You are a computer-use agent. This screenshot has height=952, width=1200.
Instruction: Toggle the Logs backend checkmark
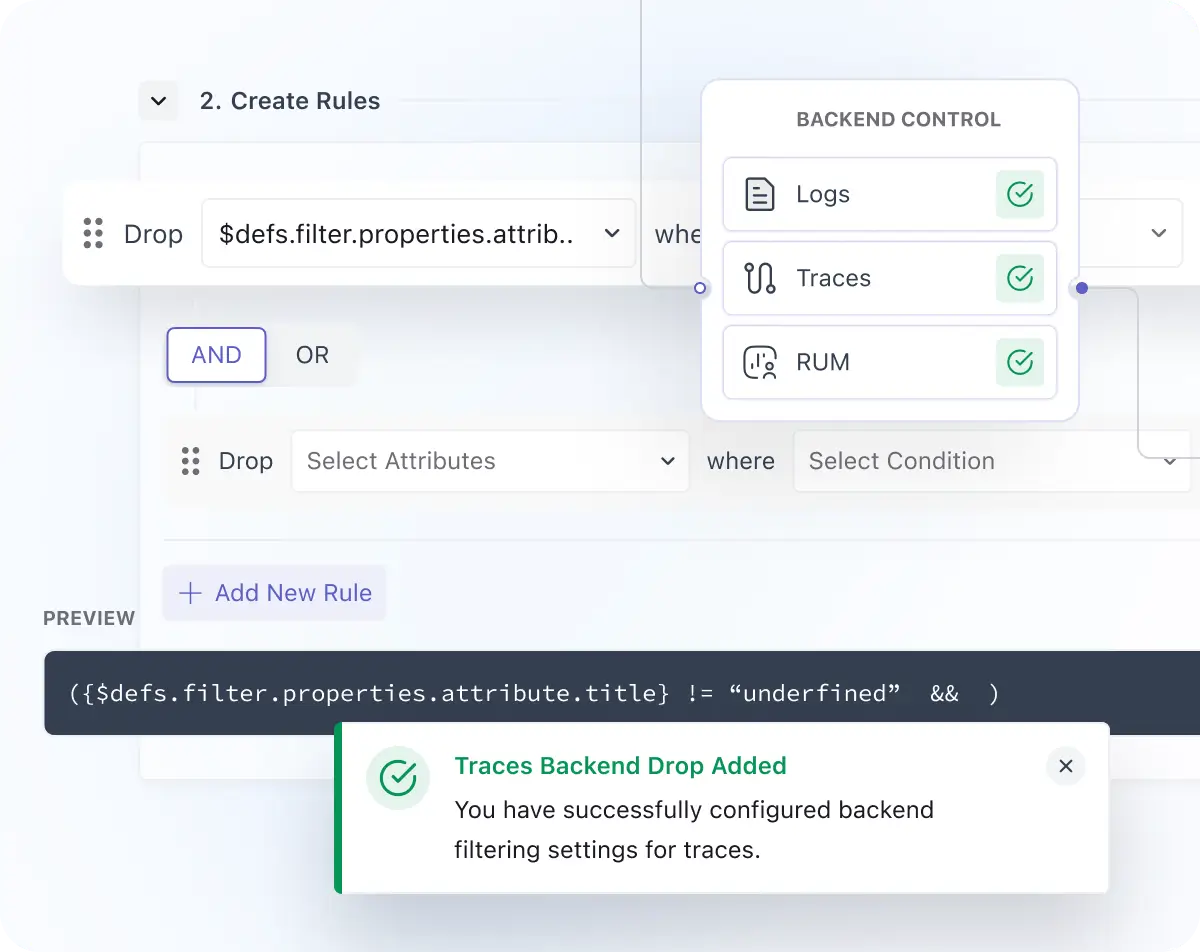pyautogui.click(x=1020, y=195)
